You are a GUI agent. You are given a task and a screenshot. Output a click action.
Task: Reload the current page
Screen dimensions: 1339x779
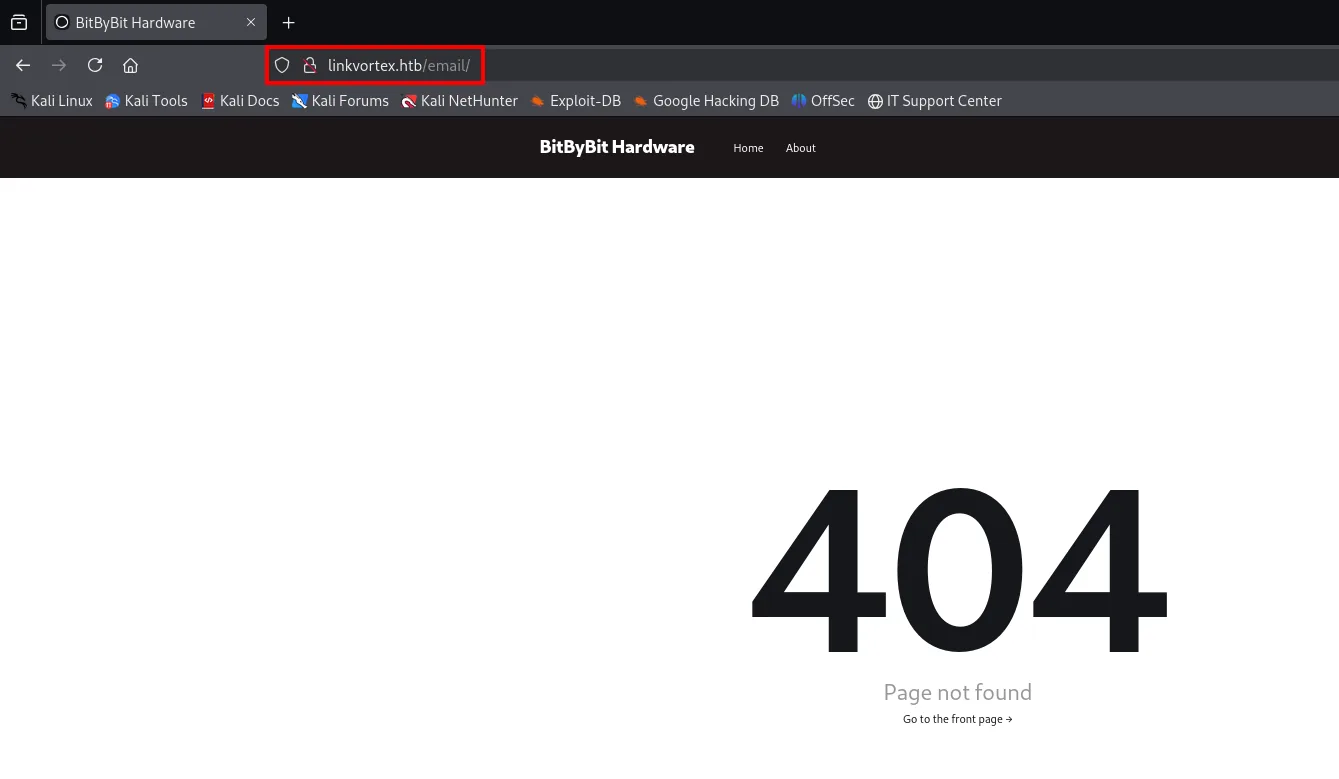95,65
